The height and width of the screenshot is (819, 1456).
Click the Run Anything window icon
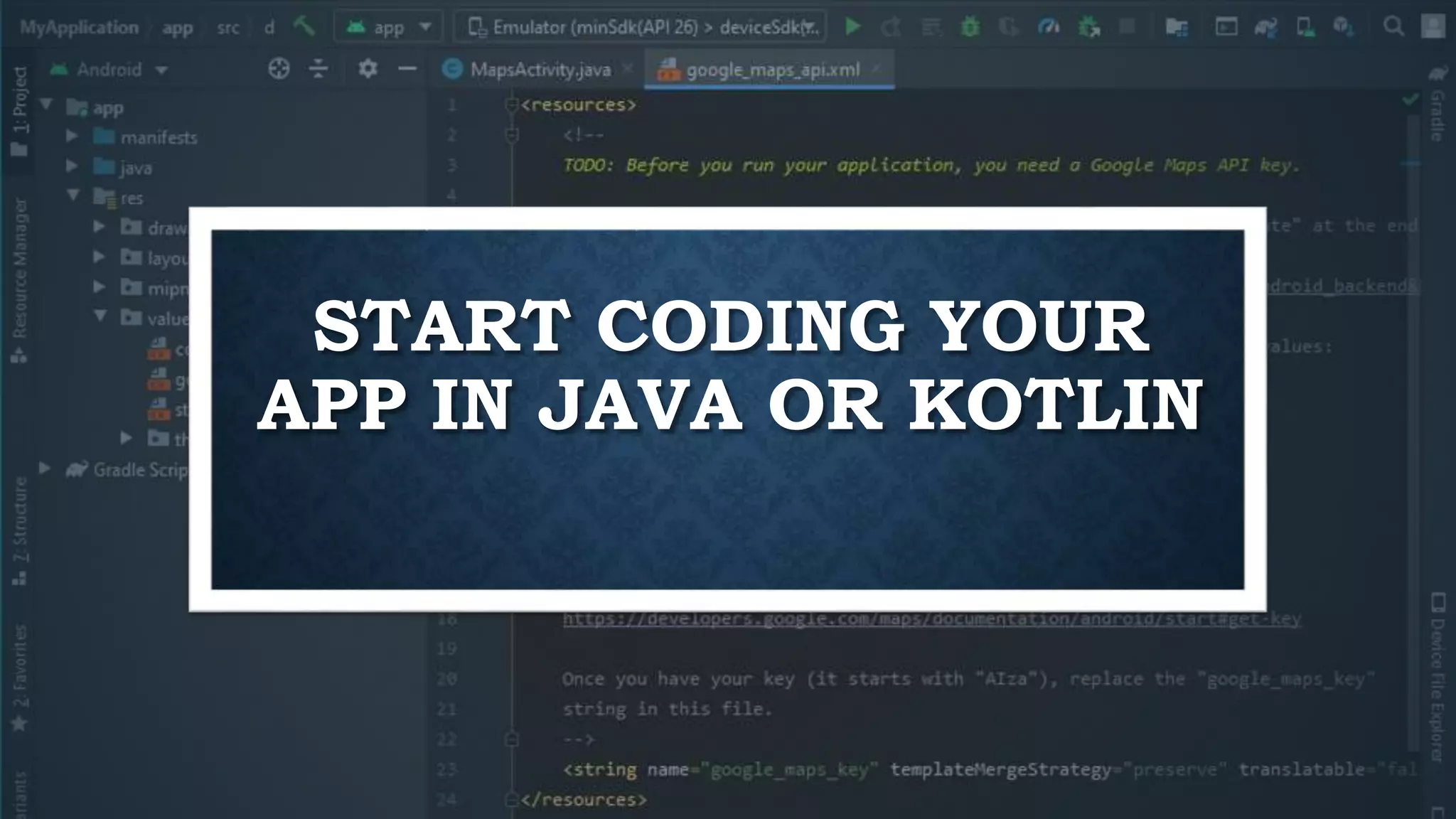(1226, 27)
